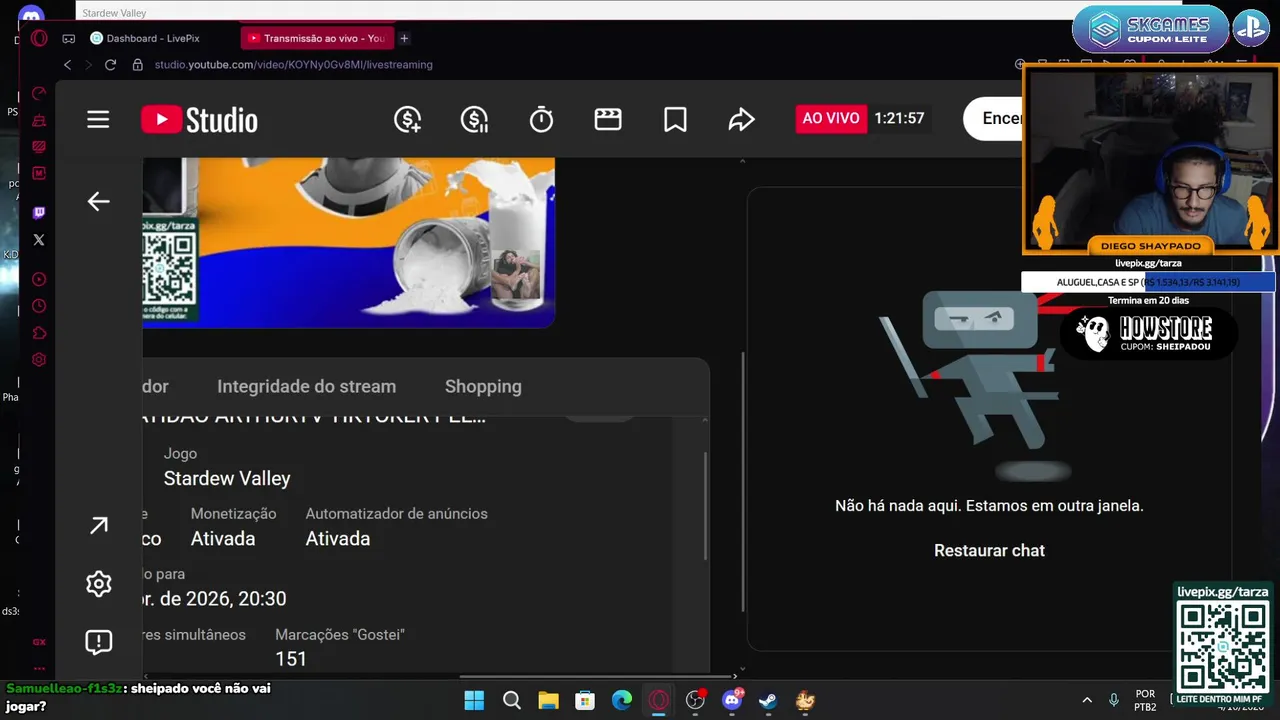Viewport: 1280px width, 720px height.
Task: Open OBS Studio from taskbar
Action: point(695,701)
